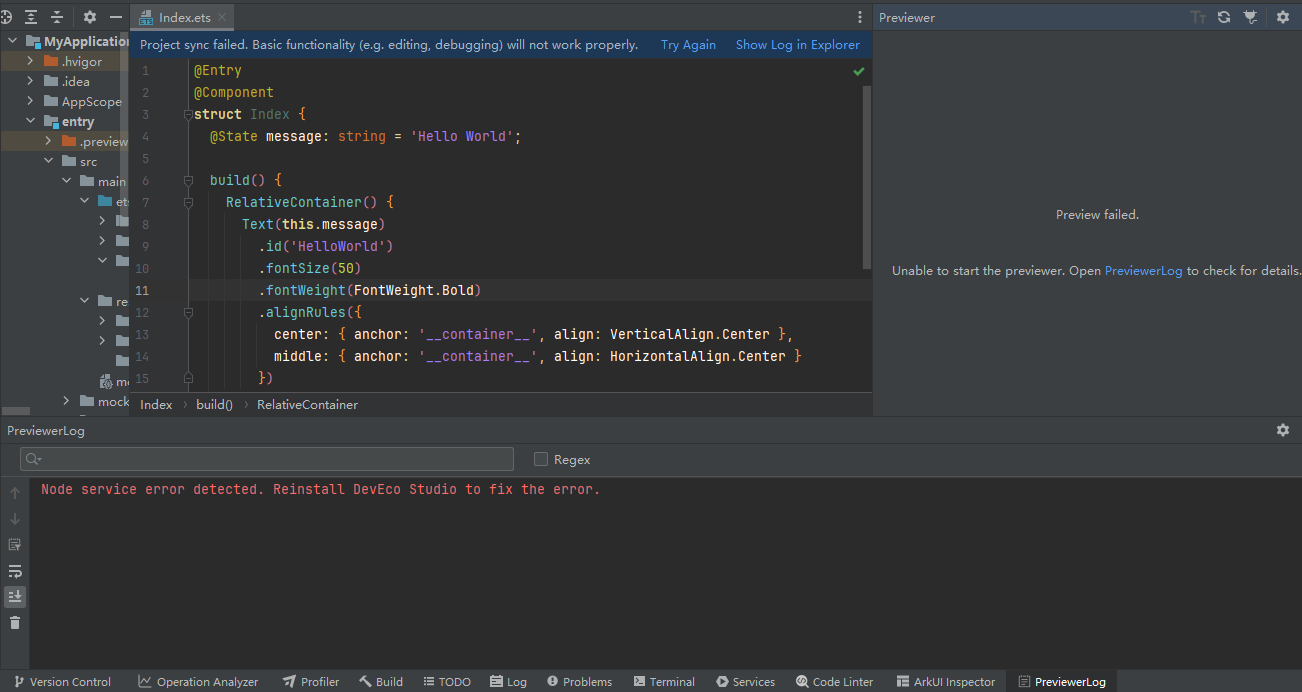Click the plug icon in the Previewer header
The height and width of the screenshot is (692, 1302).
point(1250,17)
